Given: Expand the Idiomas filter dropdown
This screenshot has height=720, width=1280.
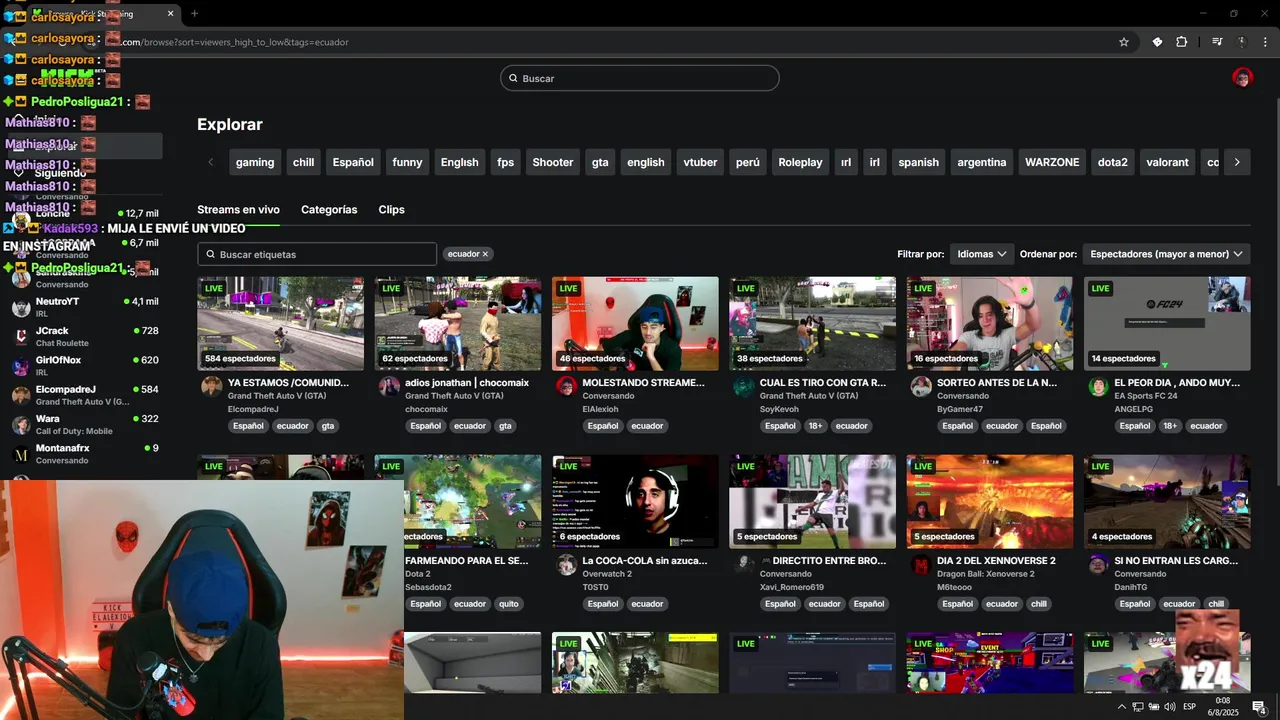Looking at the screenshot, I should point(981,254).
